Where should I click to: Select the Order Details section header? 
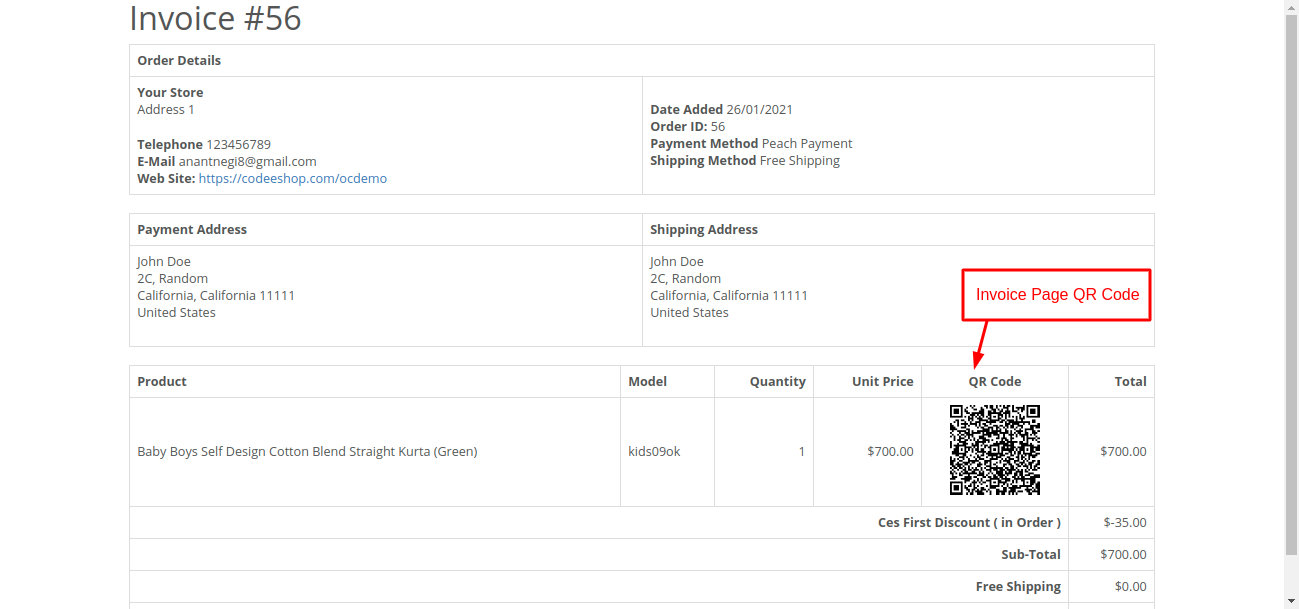pyautogui.click(x=179, y=61)
